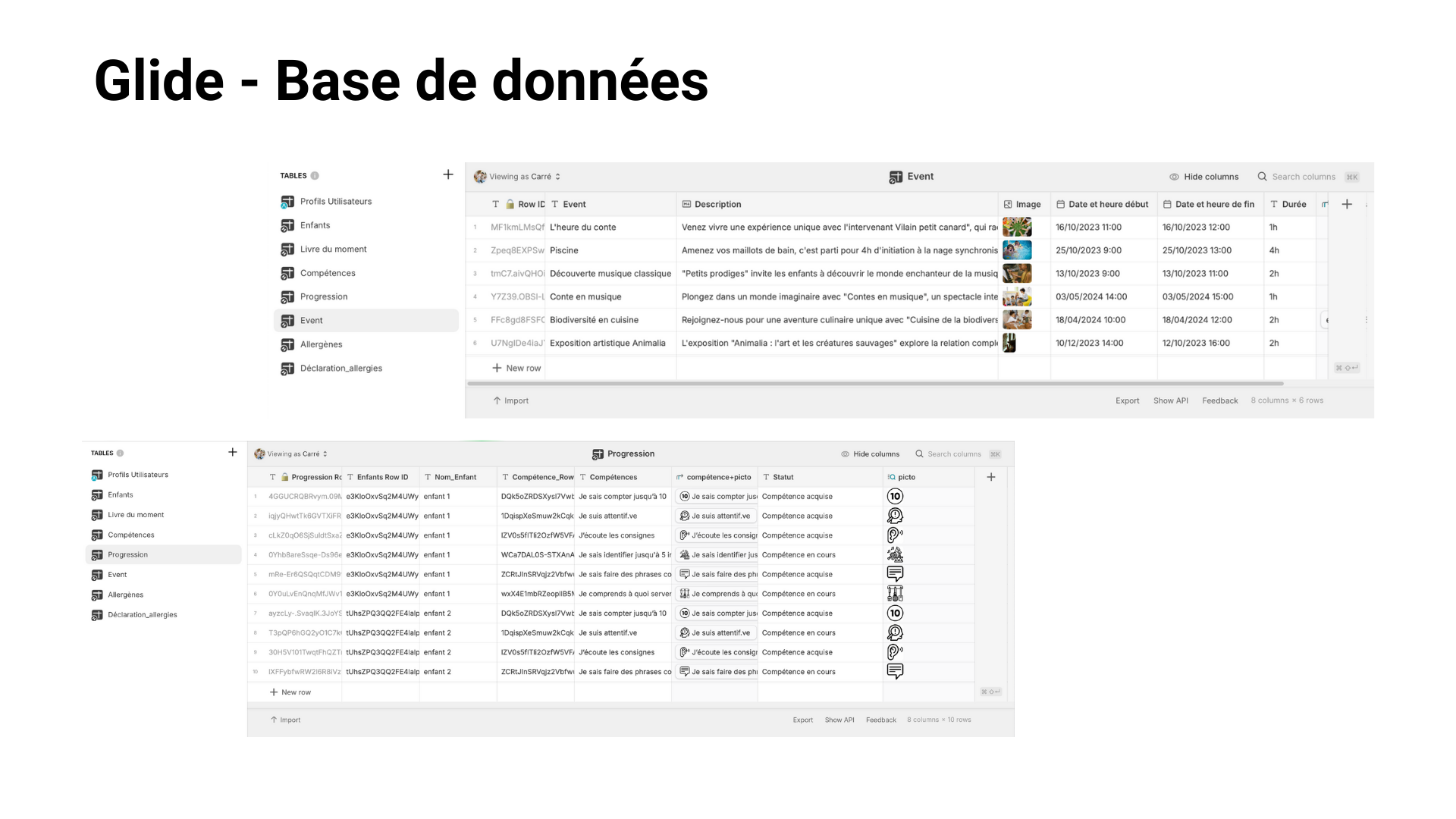Viewport: 1456px width, 819px height.
Task: Click Export under the Event table
Action: [x=1127, y=401]
